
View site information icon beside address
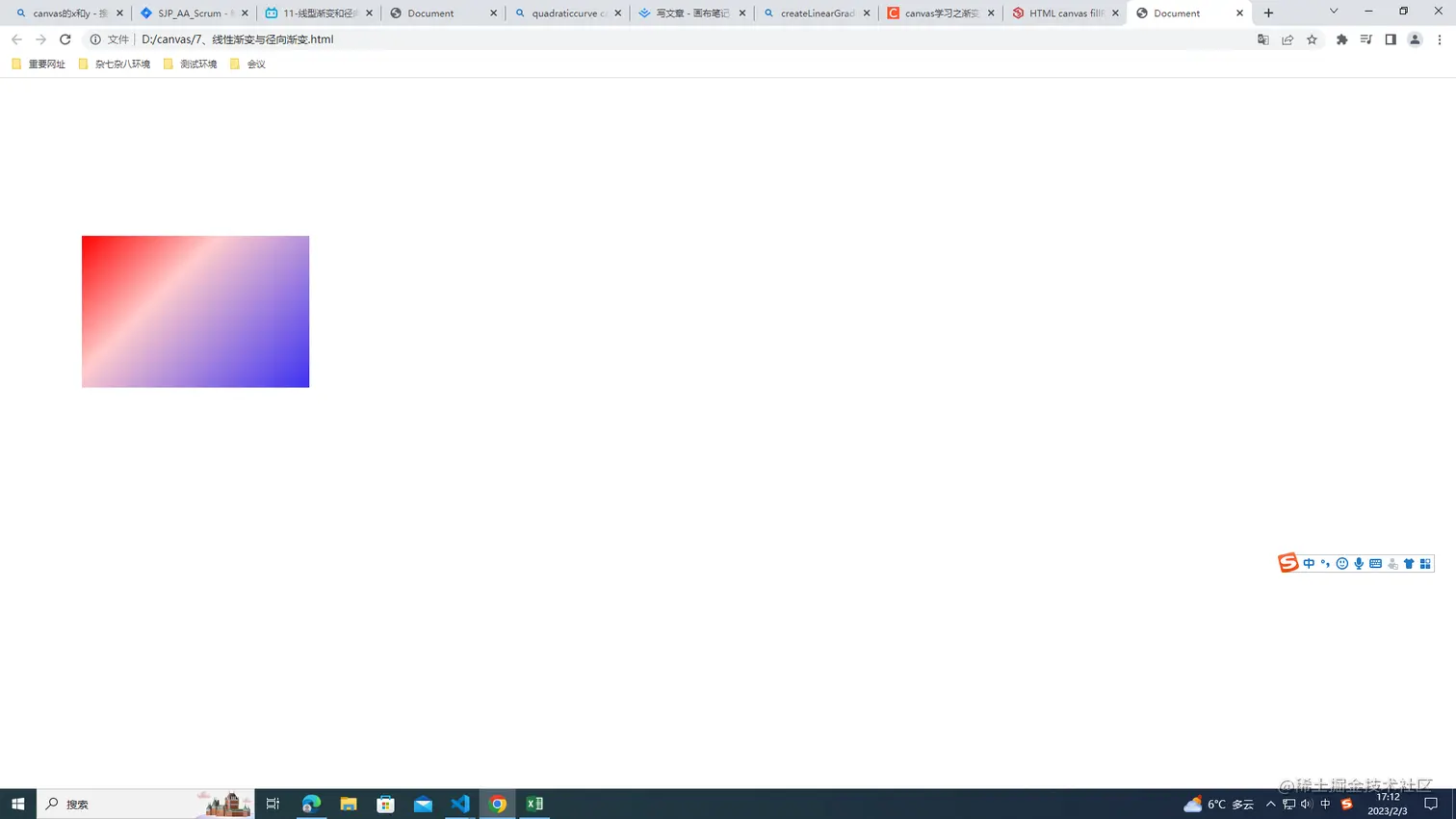95,39
